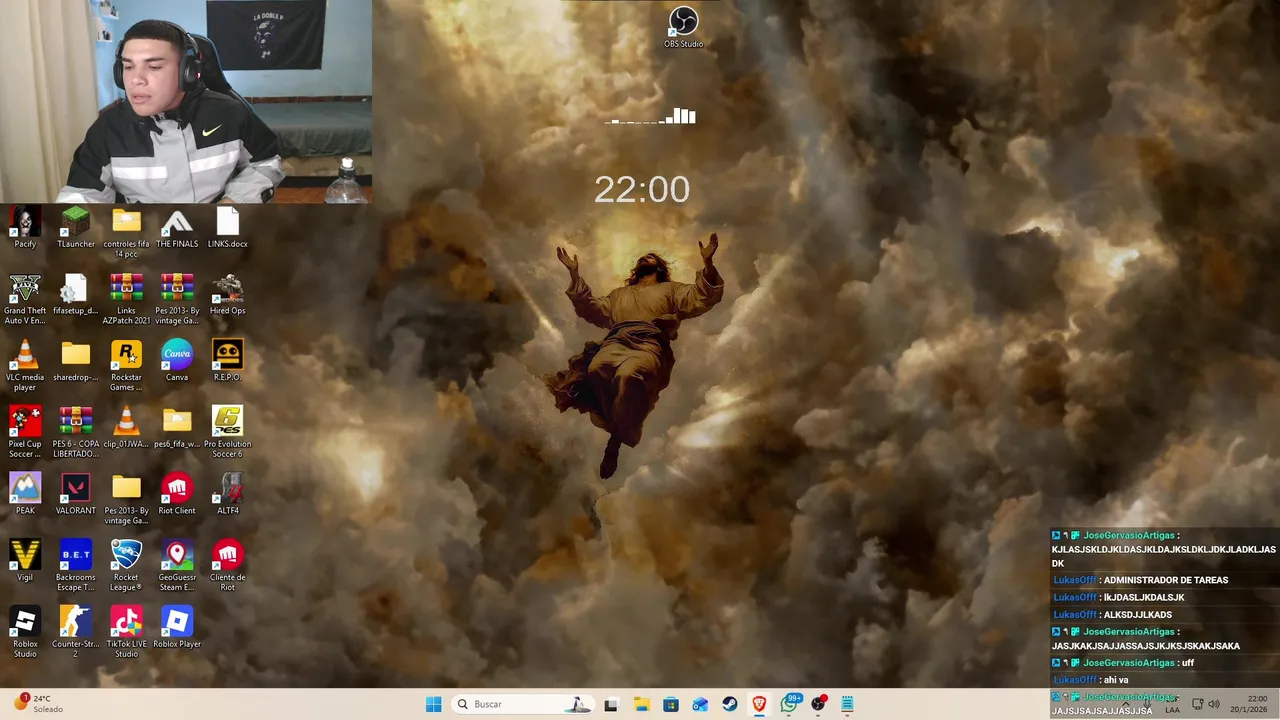Click the 'ADMINISTRADOR DE TAREAS' chat message

(1165, 580)
